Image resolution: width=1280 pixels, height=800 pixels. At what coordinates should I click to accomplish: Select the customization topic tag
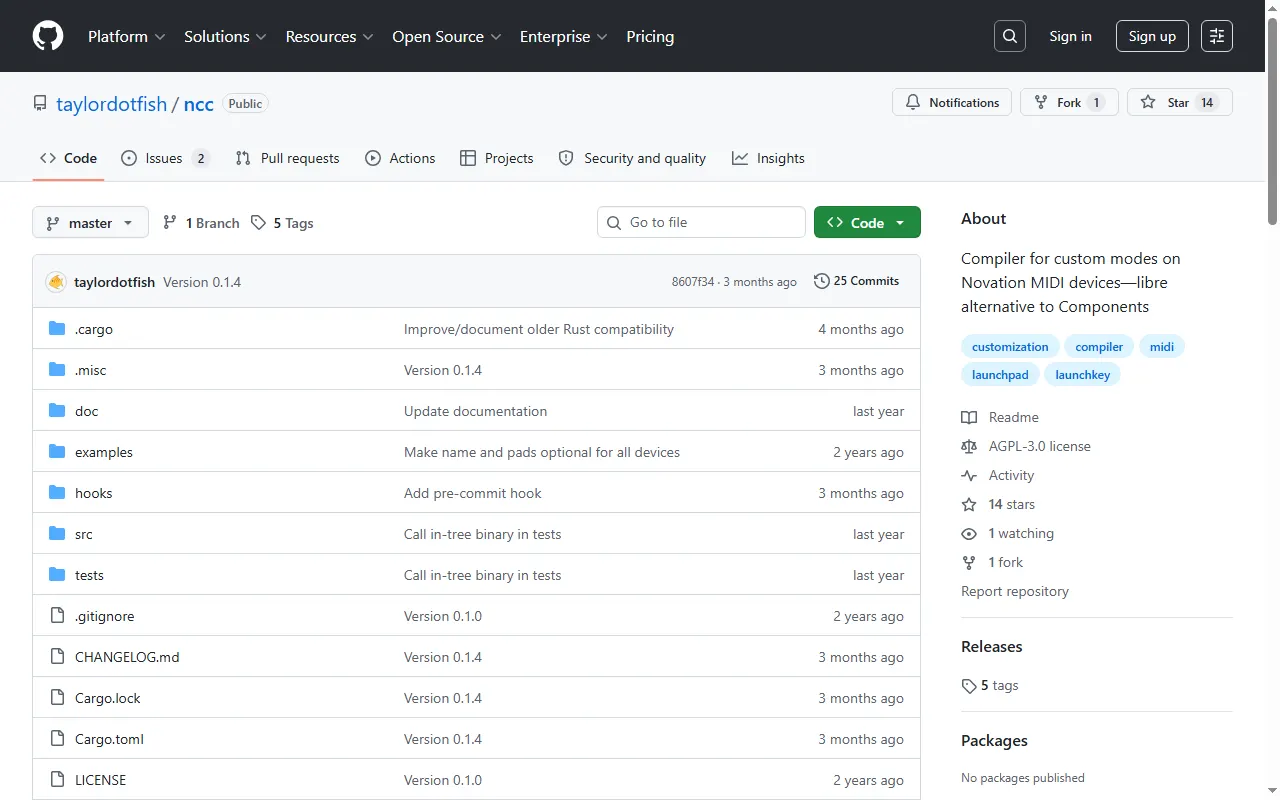[x=1010, y=347]
